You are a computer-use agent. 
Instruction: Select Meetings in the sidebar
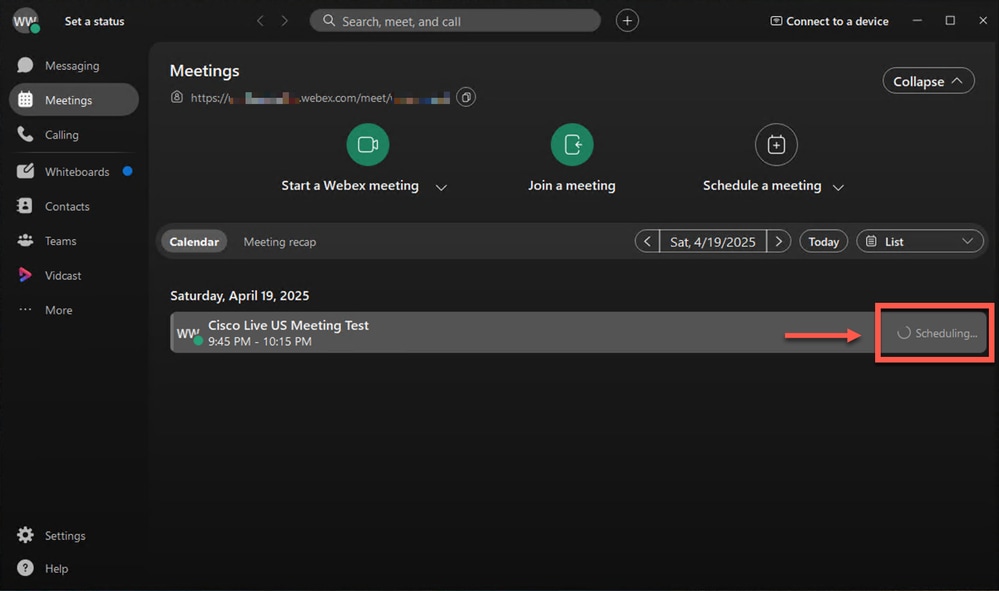pyautogui.click(x=73, y=100)
